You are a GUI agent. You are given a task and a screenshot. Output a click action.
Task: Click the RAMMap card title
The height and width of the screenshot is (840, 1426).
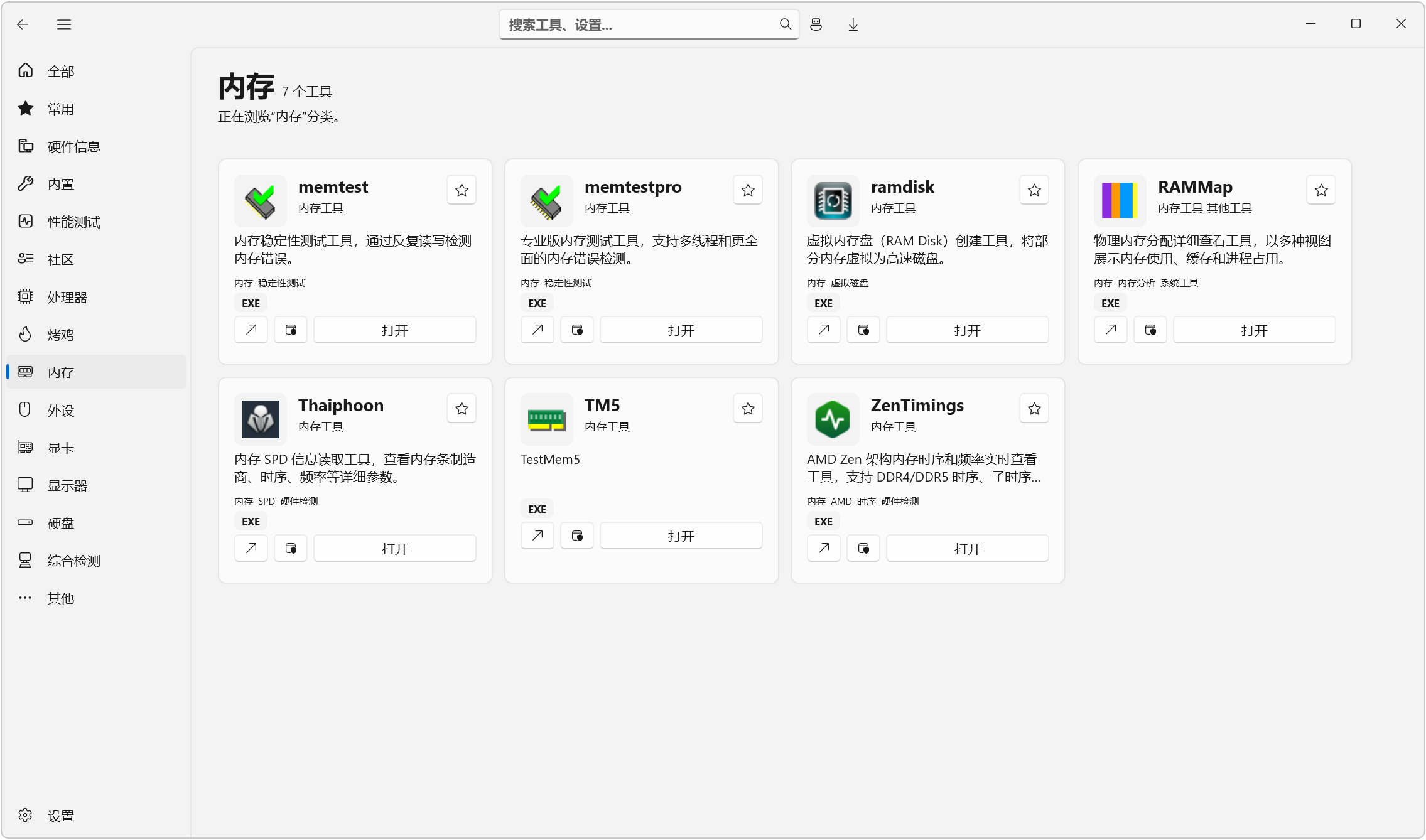coord(1195,187)
